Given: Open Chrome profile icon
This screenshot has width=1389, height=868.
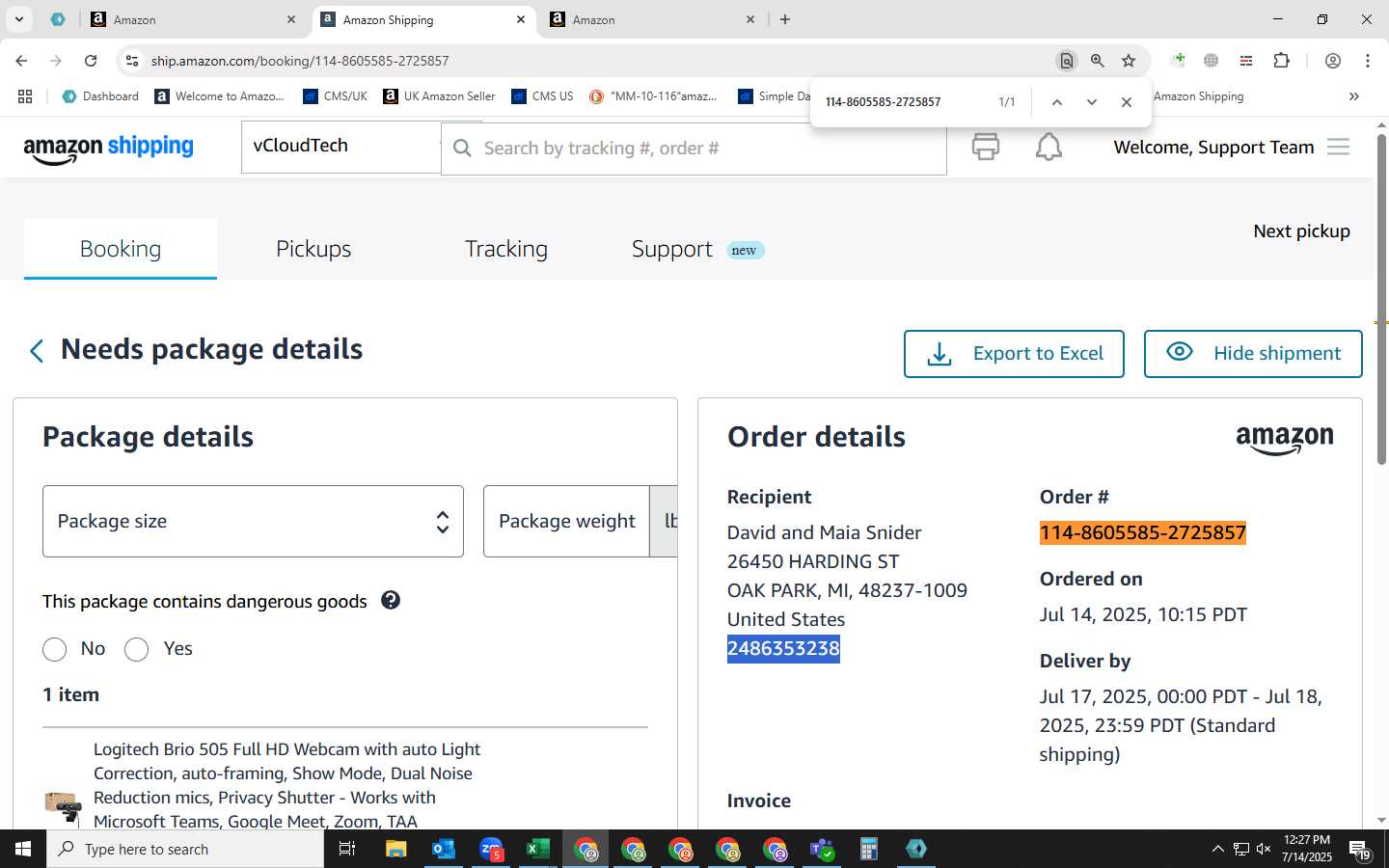Looking at the screenshot, I should pos(1333,61).
